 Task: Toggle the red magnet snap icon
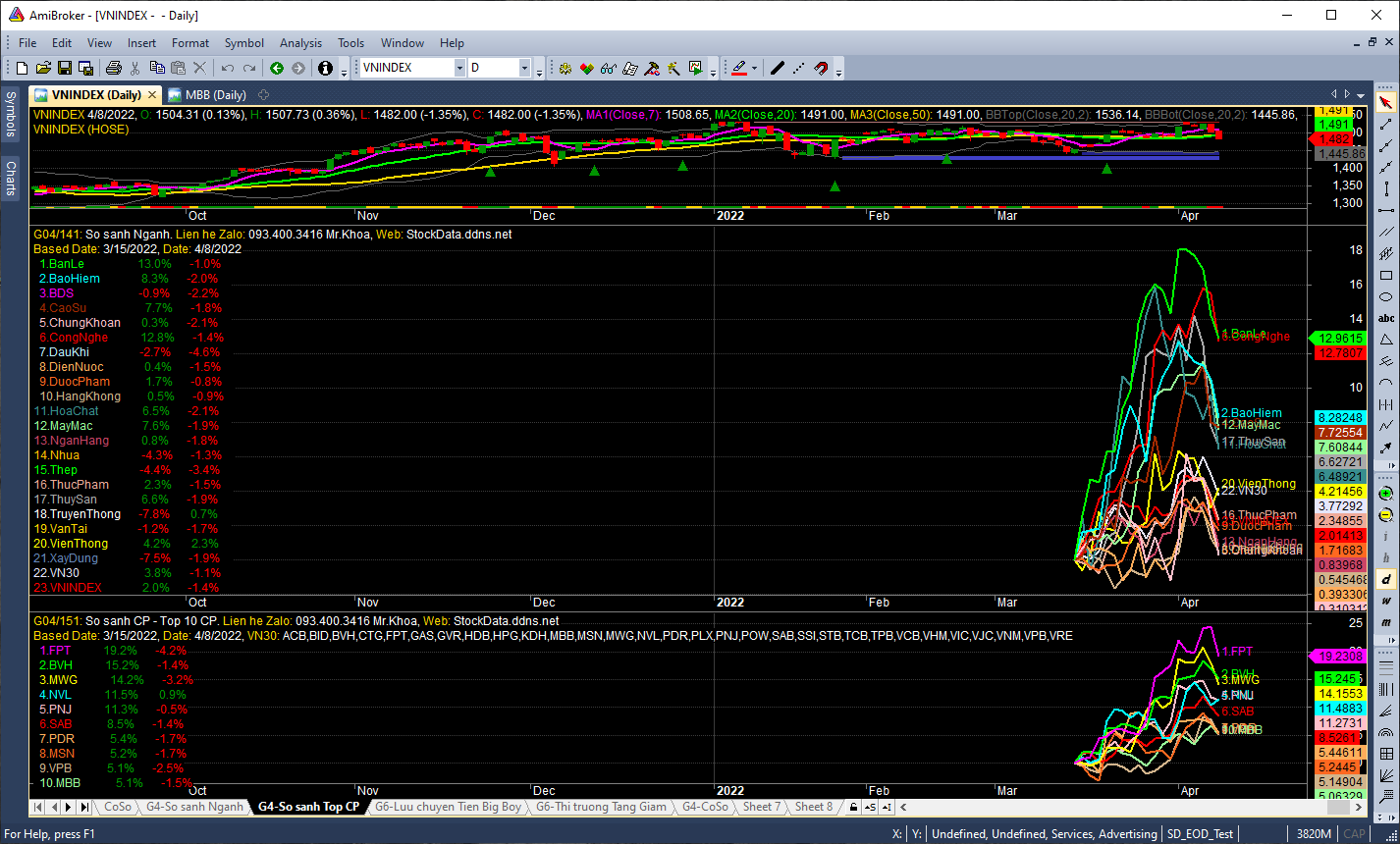pos(820,68)
